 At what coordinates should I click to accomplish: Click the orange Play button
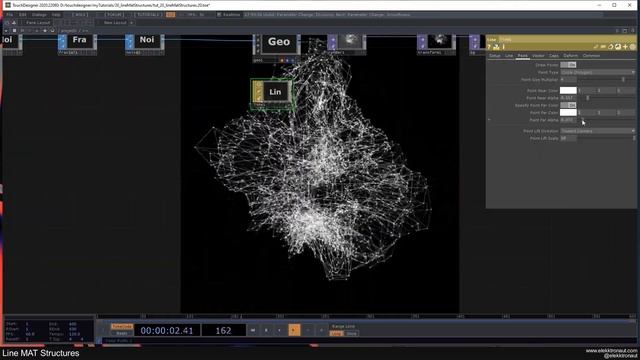[294, 330]
